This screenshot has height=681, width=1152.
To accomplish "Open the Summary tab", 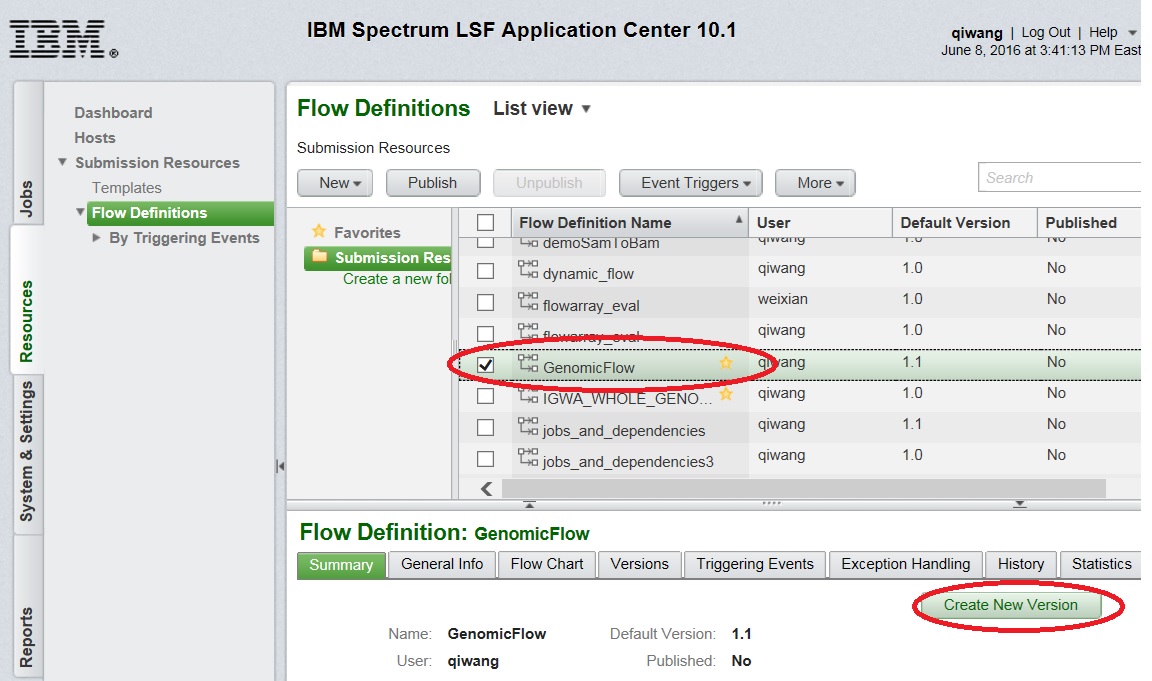I will coord(341,565).
